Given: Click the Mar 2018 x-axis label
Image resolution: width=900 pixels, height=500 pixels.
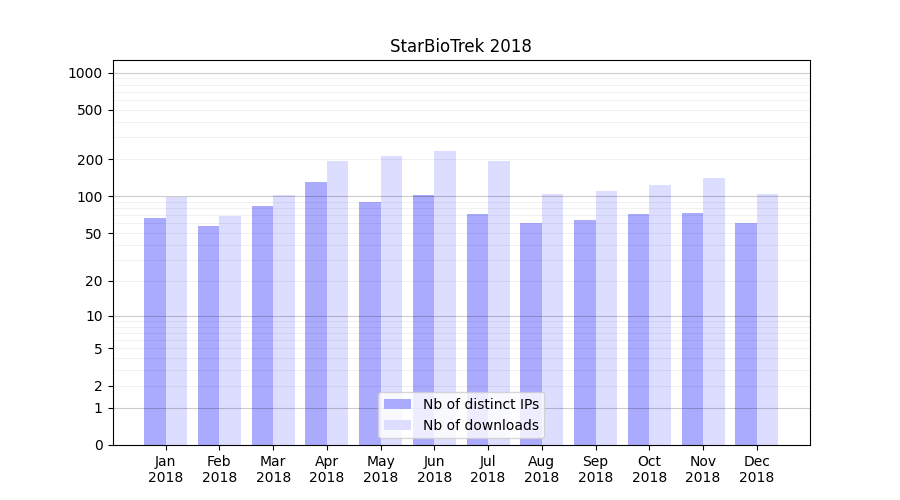Looking at the screenshot, I should tap(273, 469).
